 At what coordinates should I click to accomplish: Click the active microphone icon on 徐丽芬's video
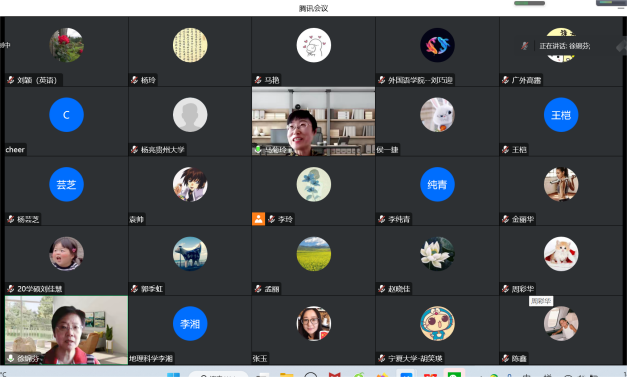point(11,358)
